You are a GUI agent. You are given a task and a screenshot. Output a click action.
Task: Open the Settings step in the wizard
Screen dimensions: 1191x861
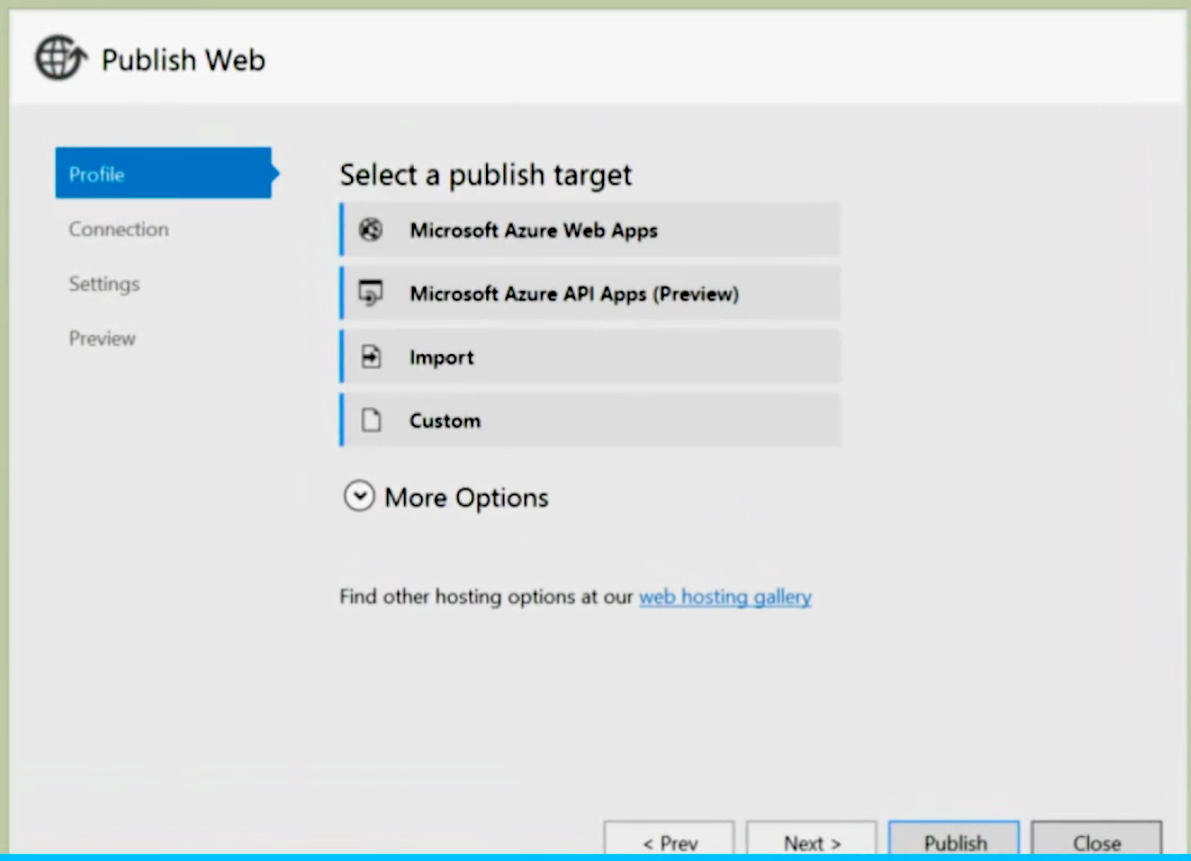104,284
